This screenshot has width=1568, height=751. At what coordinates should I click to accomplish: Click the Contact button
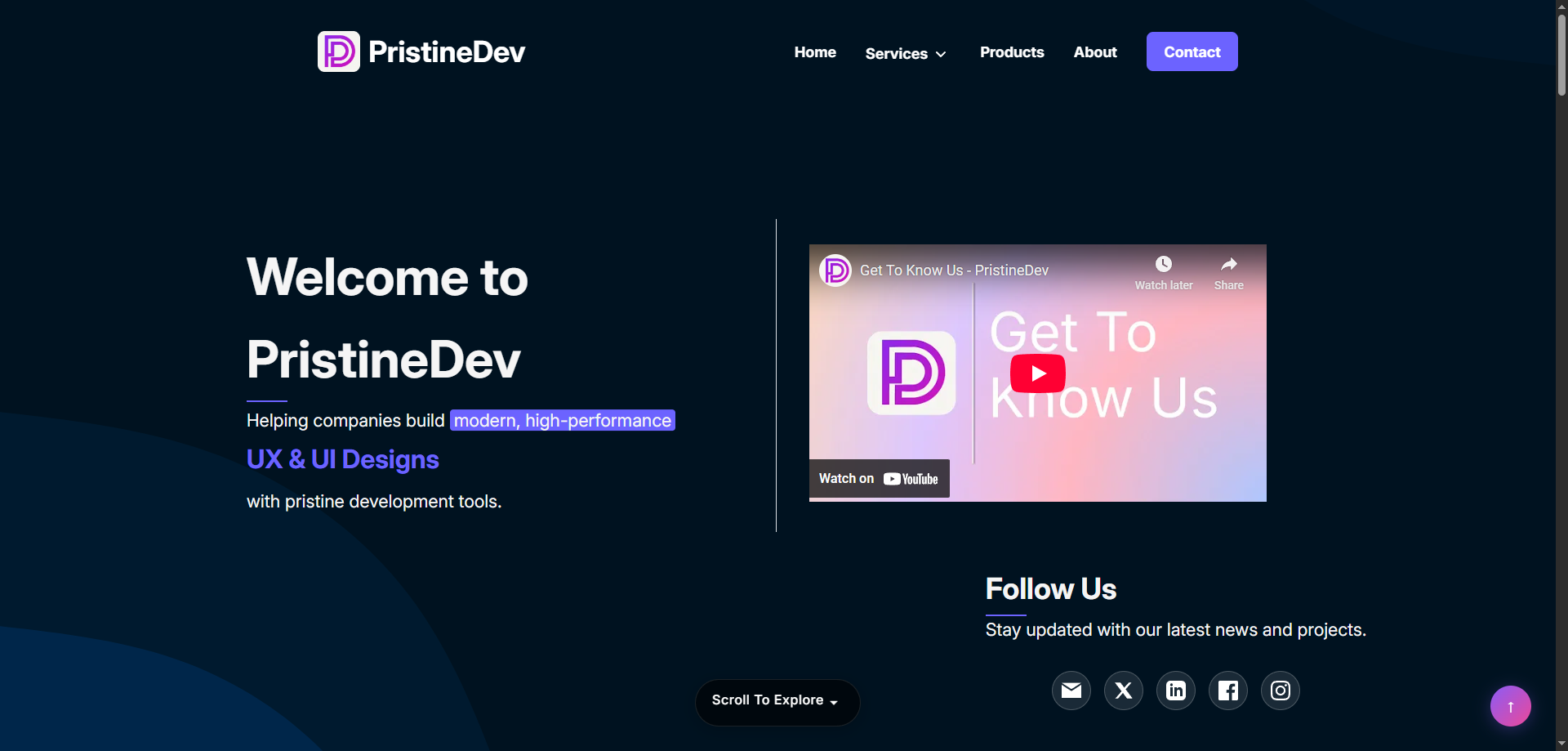pos(1192,51)
